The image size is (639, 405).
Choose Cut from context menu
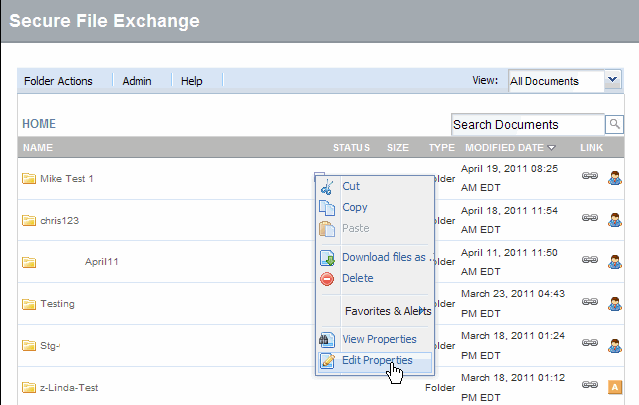coord(351,186)
